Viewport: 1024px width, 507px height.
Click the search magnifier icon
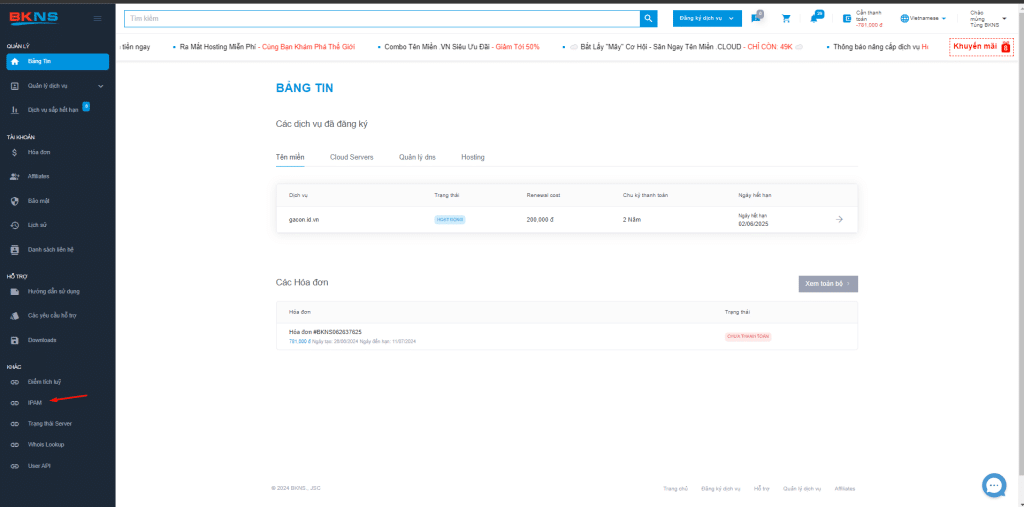[649, 19]
